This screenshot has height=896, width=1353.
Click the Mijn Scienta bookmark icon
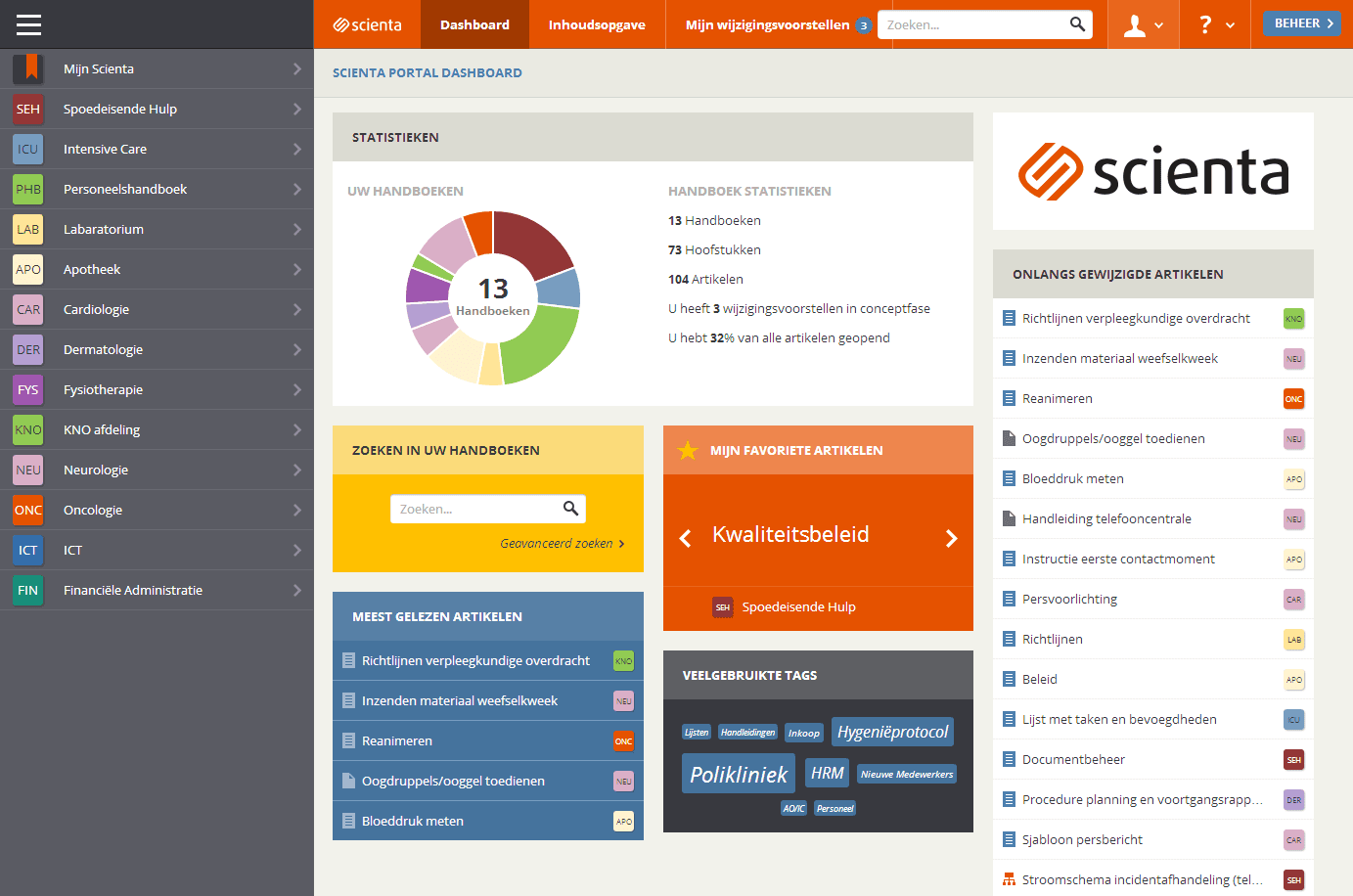click(x=28, y=68)
